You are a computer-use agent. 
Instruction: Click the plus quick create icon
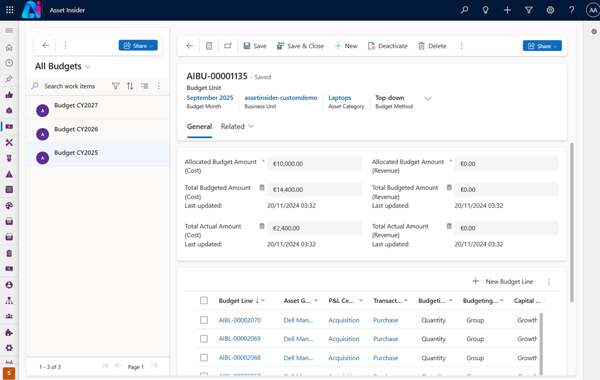(x=507, y=10)
